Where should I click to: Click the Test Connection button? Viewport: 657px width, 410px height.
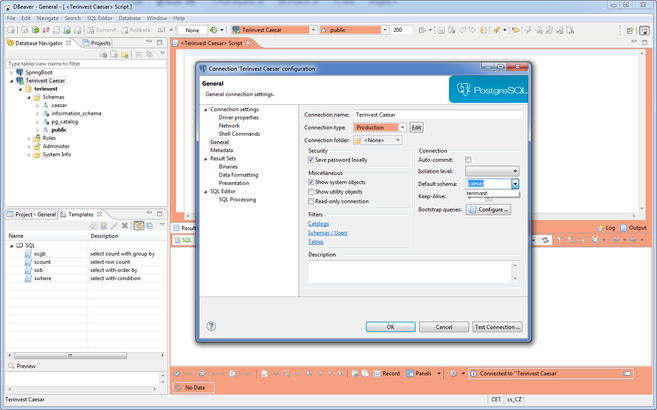tap(497, 327)
